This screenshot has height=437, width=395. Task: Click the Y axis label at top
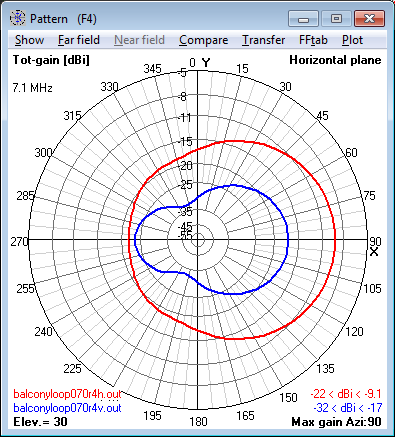(x=206, y=63)
